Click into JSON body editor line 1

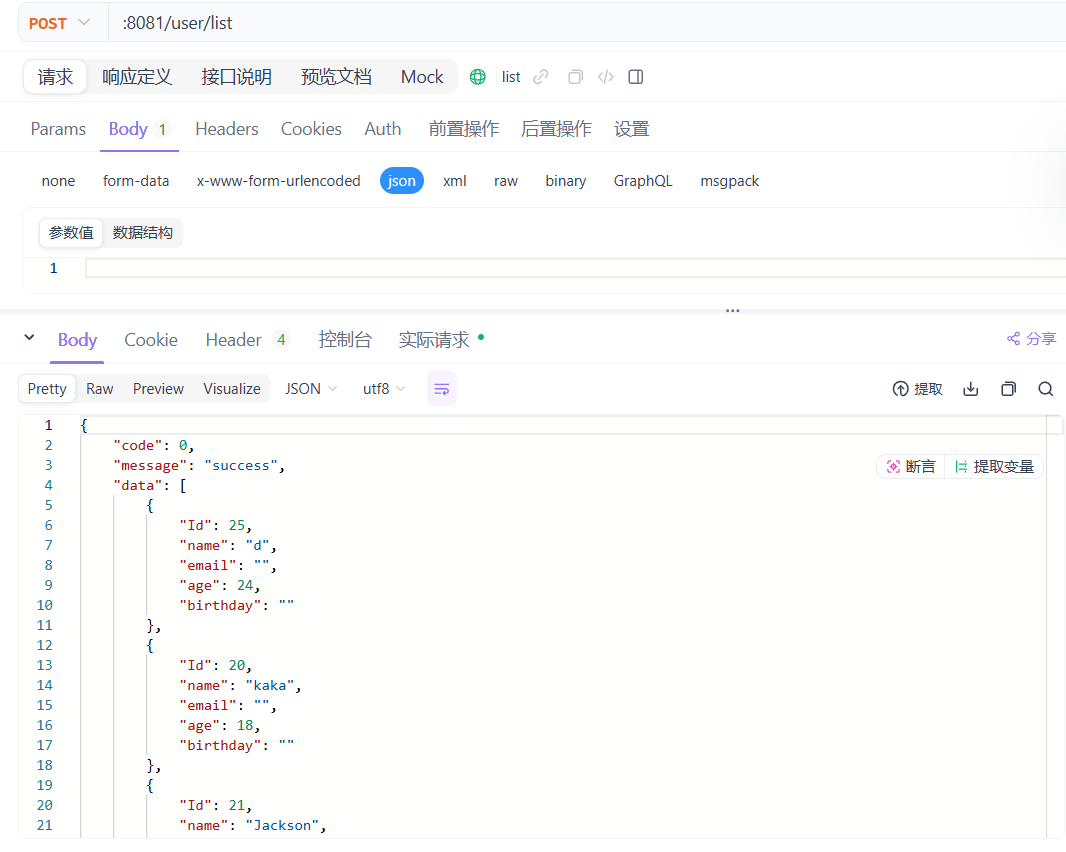[575, 269]
